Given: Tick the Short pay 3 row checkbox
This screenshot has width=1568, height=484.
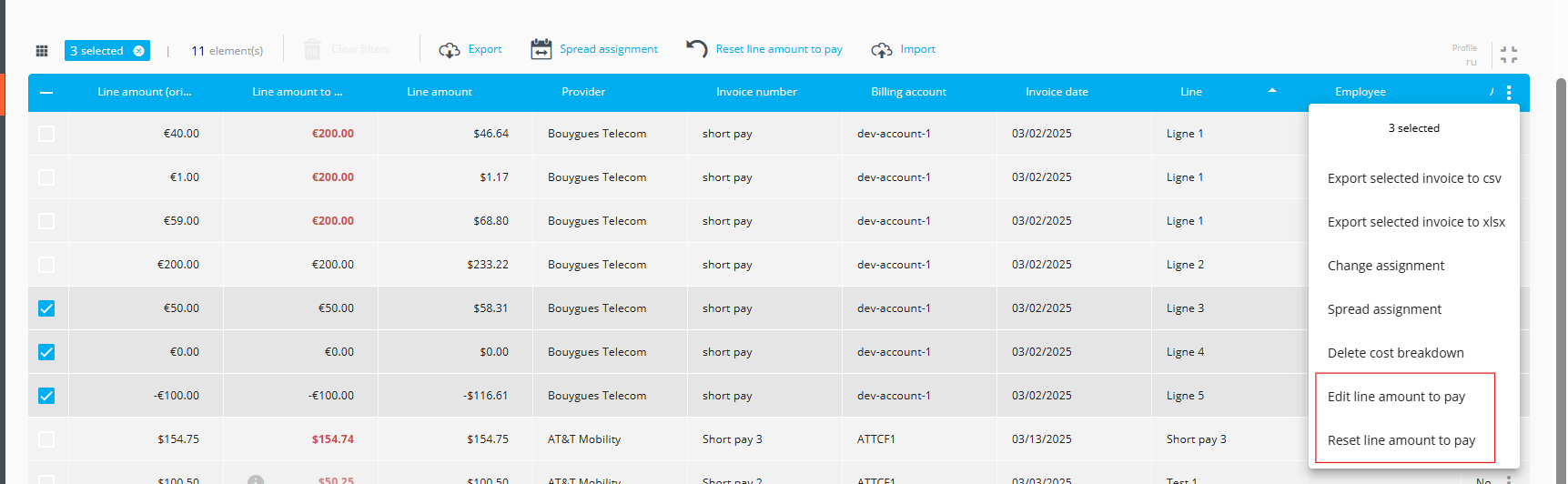Looking at the screenshot, I should click(46, 439).
